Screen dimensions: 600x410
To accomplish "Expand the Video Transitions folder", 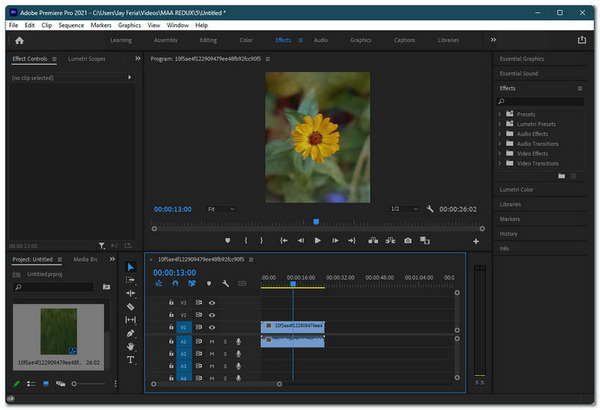I will 499,163.
